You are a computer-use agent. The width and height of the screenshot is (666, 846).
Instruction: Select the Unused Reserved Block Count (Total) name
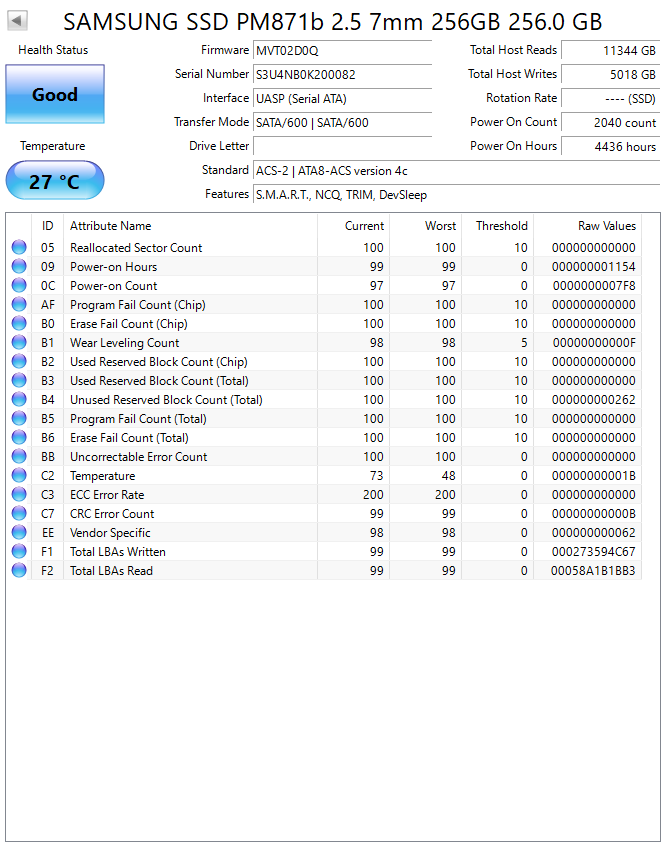pyautogui.click(x=166, y=400)
